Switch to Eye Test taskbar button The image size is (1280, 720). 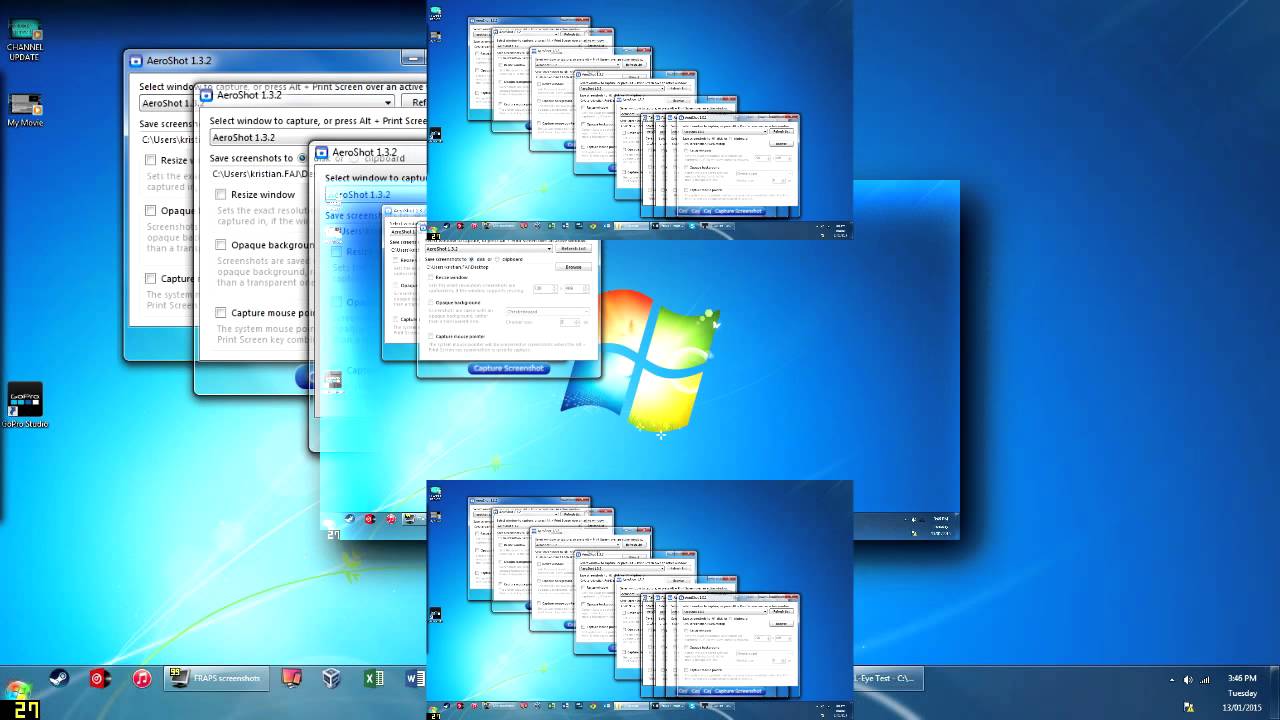click(888, 679)
